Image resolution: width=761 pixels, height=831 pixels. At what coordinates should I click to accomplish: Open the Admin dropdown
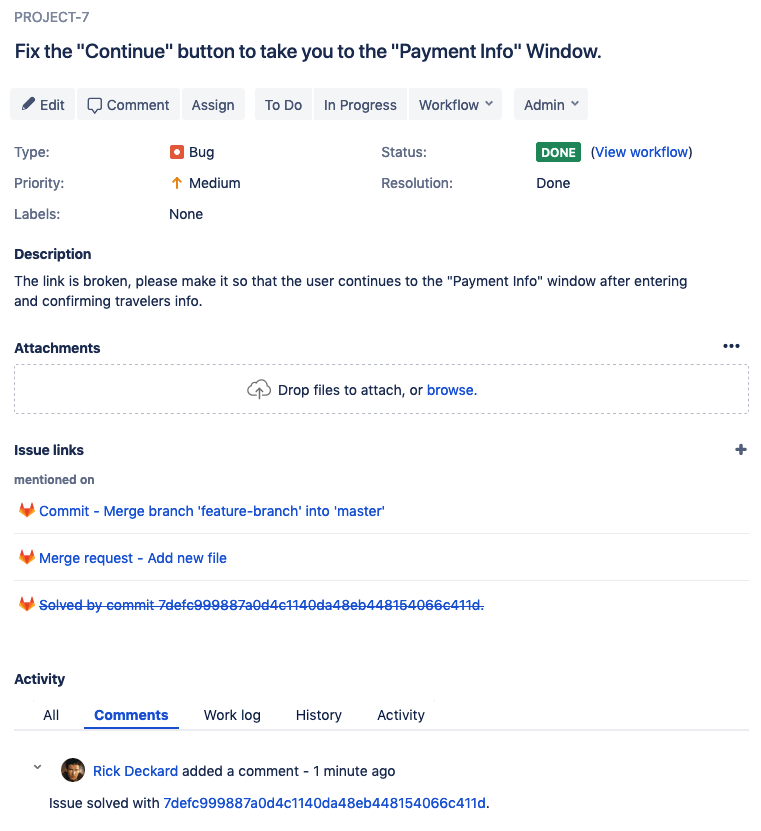[x=550, y=104]
